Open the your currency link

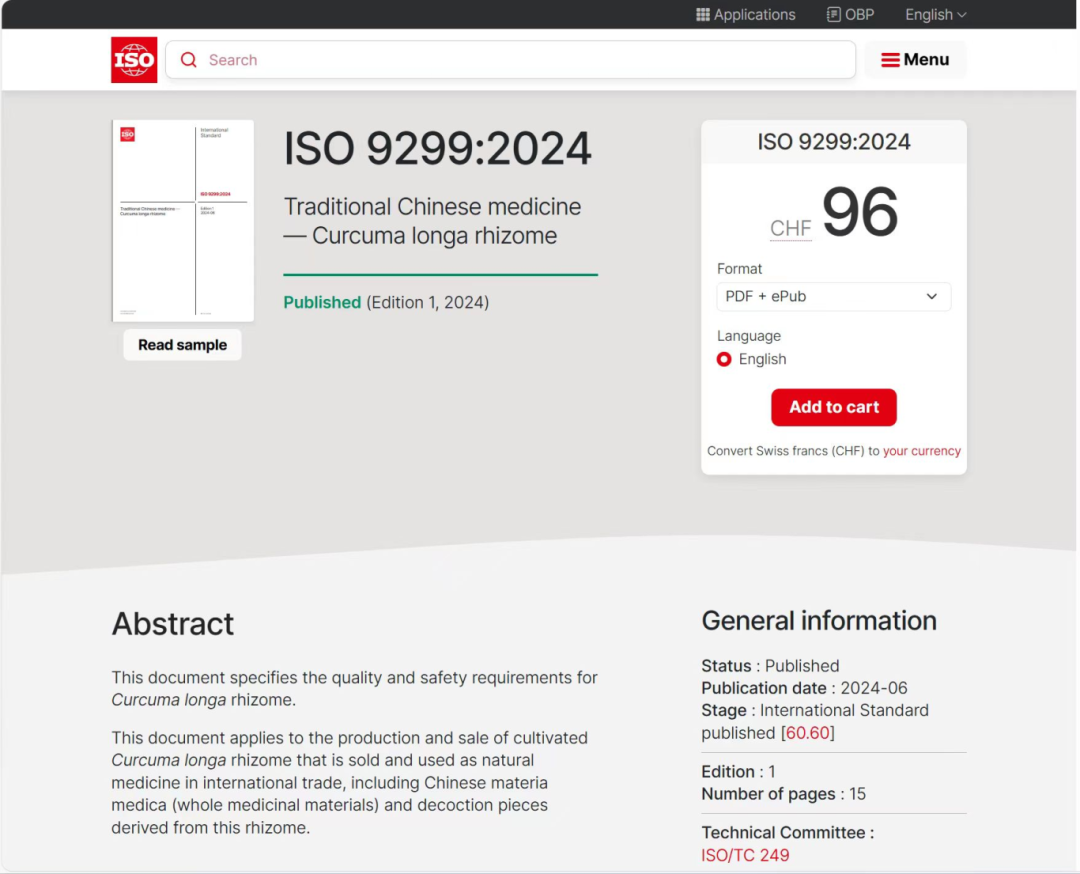pyautogui.click(x=922, y=451)
